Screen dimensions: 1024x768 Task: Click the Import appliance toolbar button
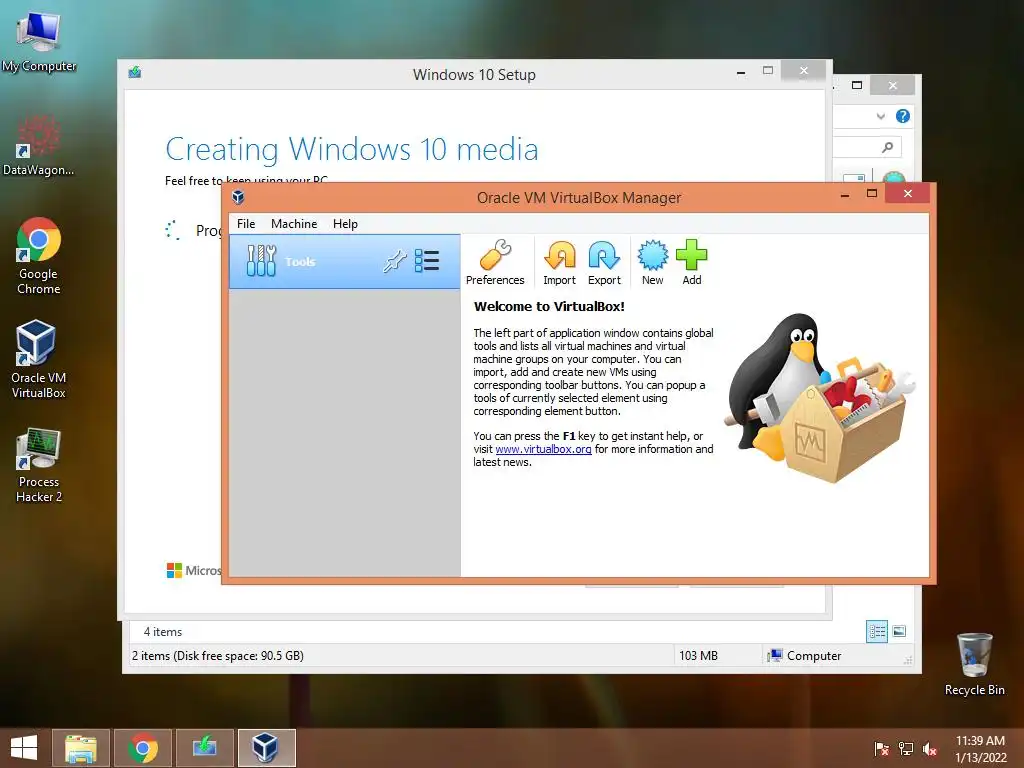tap(560, 263)
